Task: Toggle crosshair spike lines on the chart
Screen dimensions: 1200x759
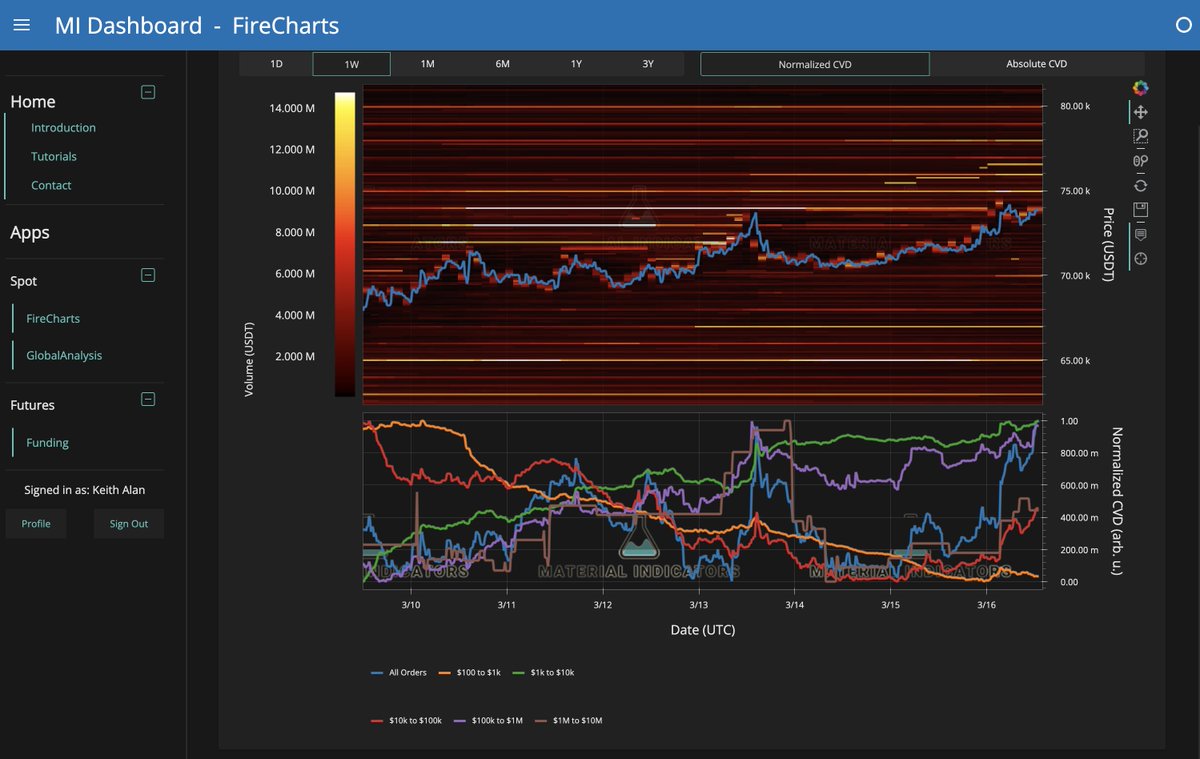Action: click(1140, 258)
